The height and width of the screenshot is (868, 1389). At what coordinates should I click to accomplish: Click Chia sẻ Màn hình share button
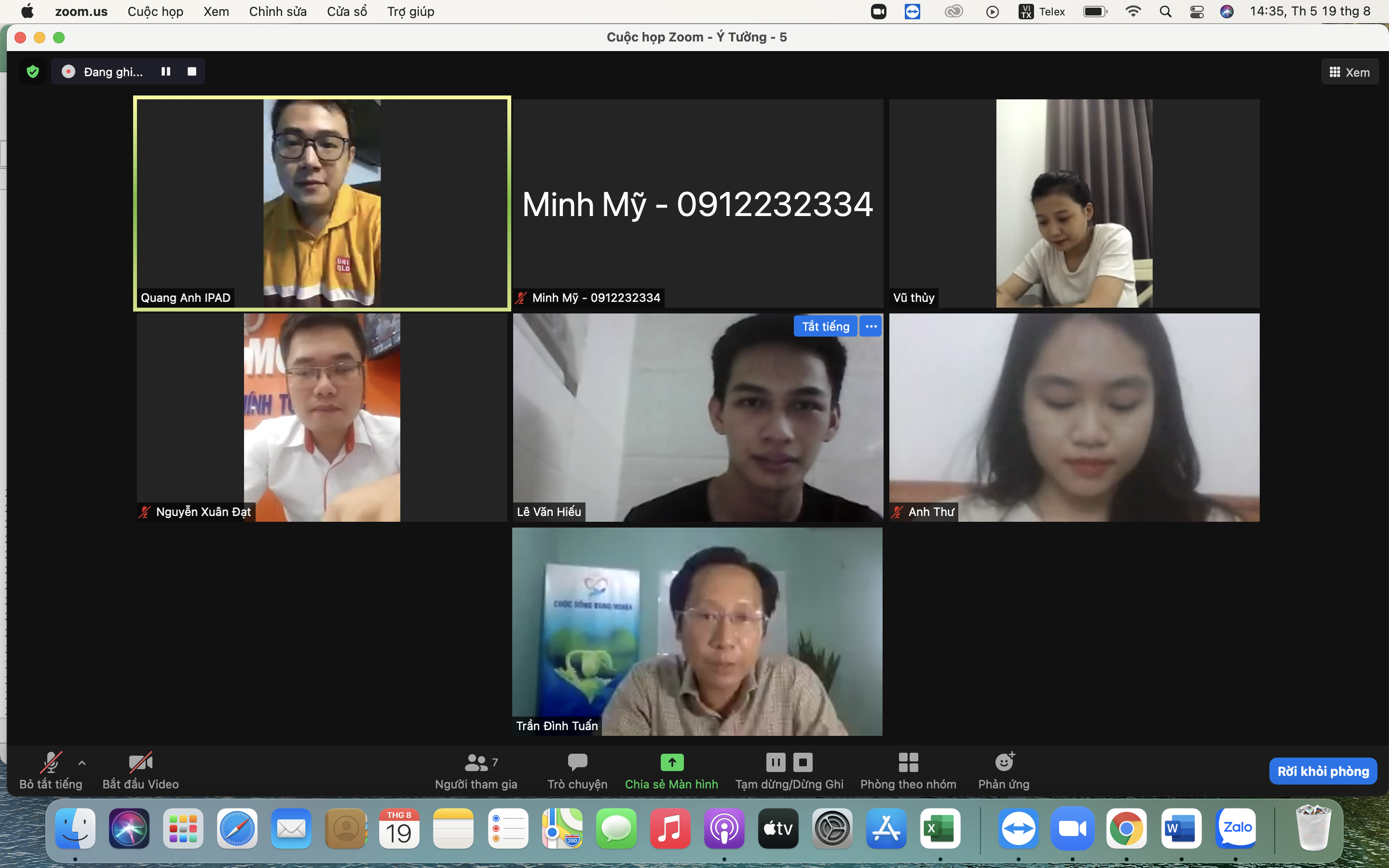(671, 771)
